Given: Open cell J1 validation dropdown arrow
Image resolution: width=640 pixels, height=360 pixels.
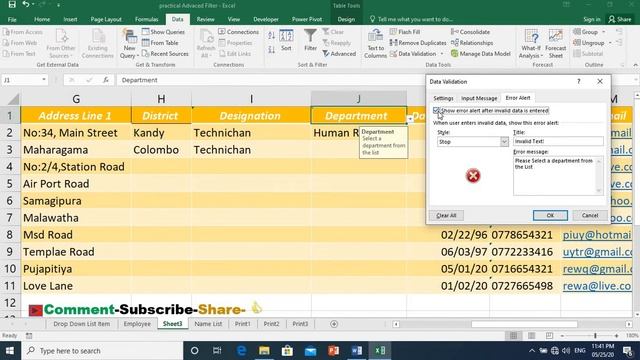Looking at the screenshot, I should tap(410, 119).
